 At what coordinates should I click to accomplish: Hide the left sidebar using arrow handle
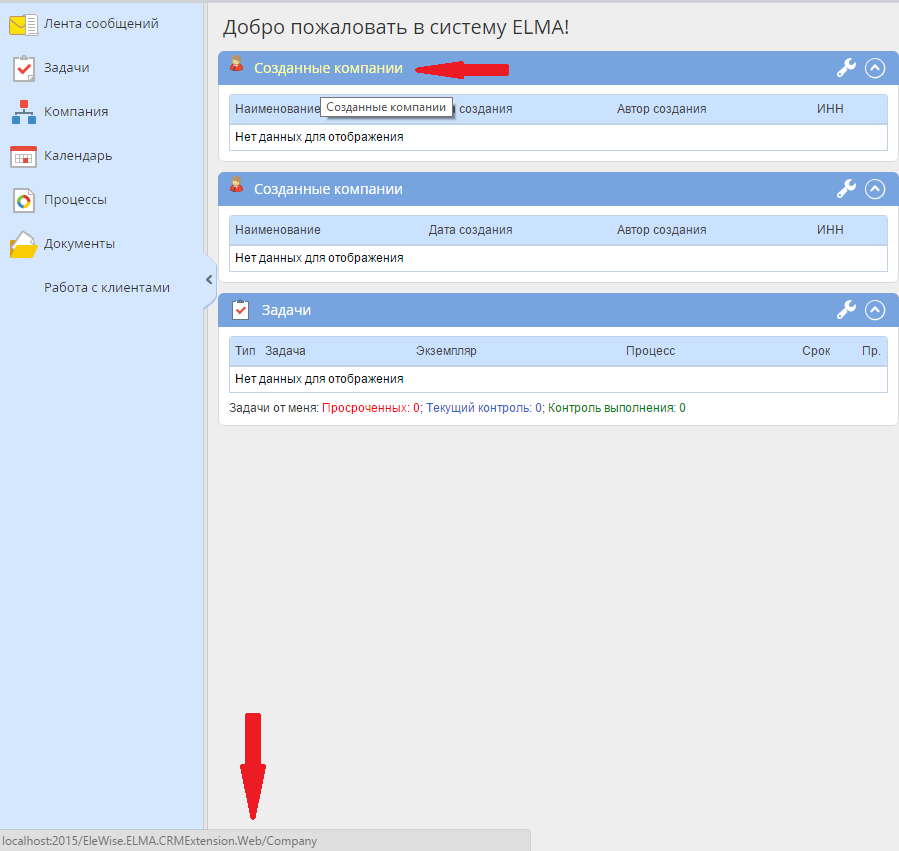(209, 280)
